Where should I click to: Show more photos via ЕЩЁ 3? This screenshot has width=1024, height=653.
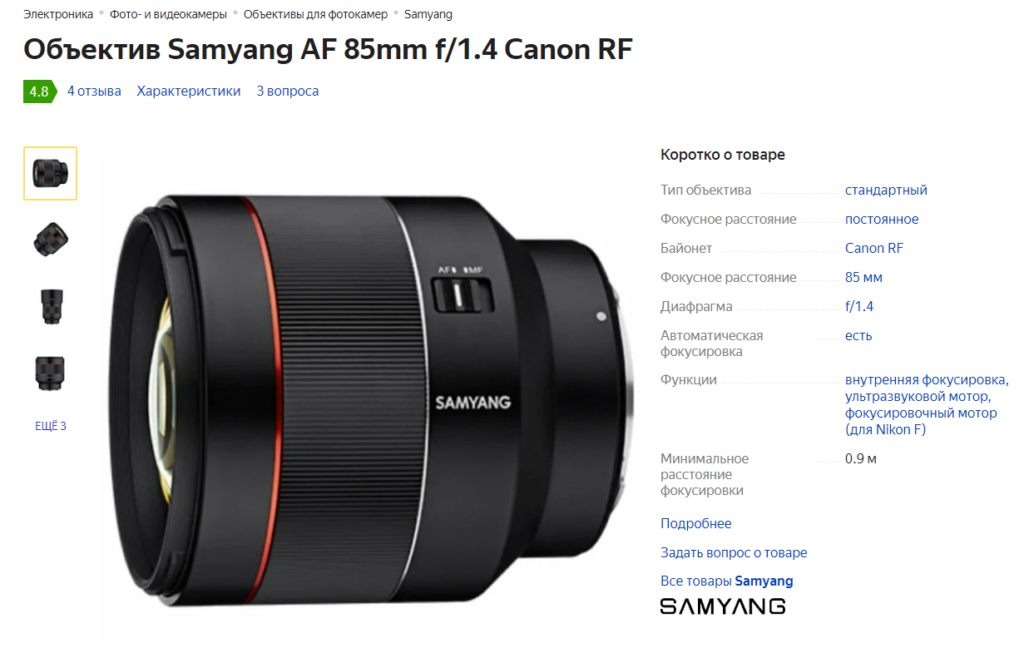point(50,426)
